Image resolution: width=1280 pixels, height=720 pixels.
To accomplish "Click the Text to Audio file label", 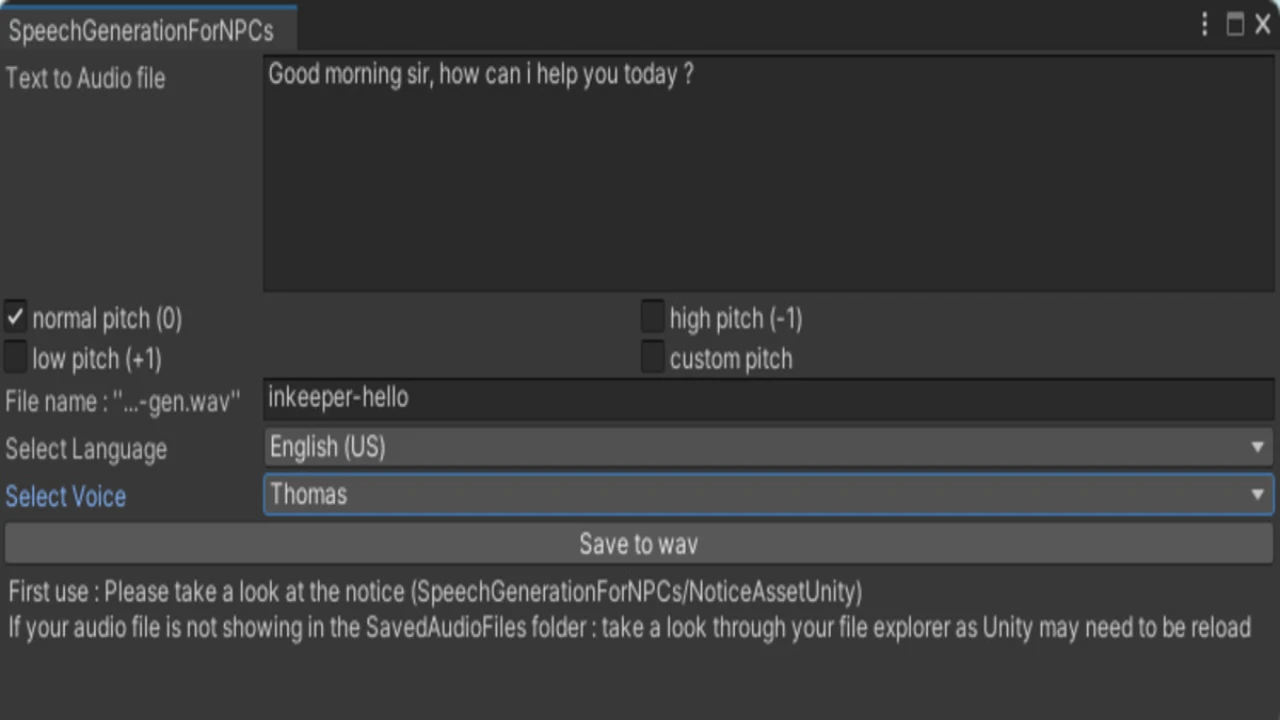I will click(85, 78).
